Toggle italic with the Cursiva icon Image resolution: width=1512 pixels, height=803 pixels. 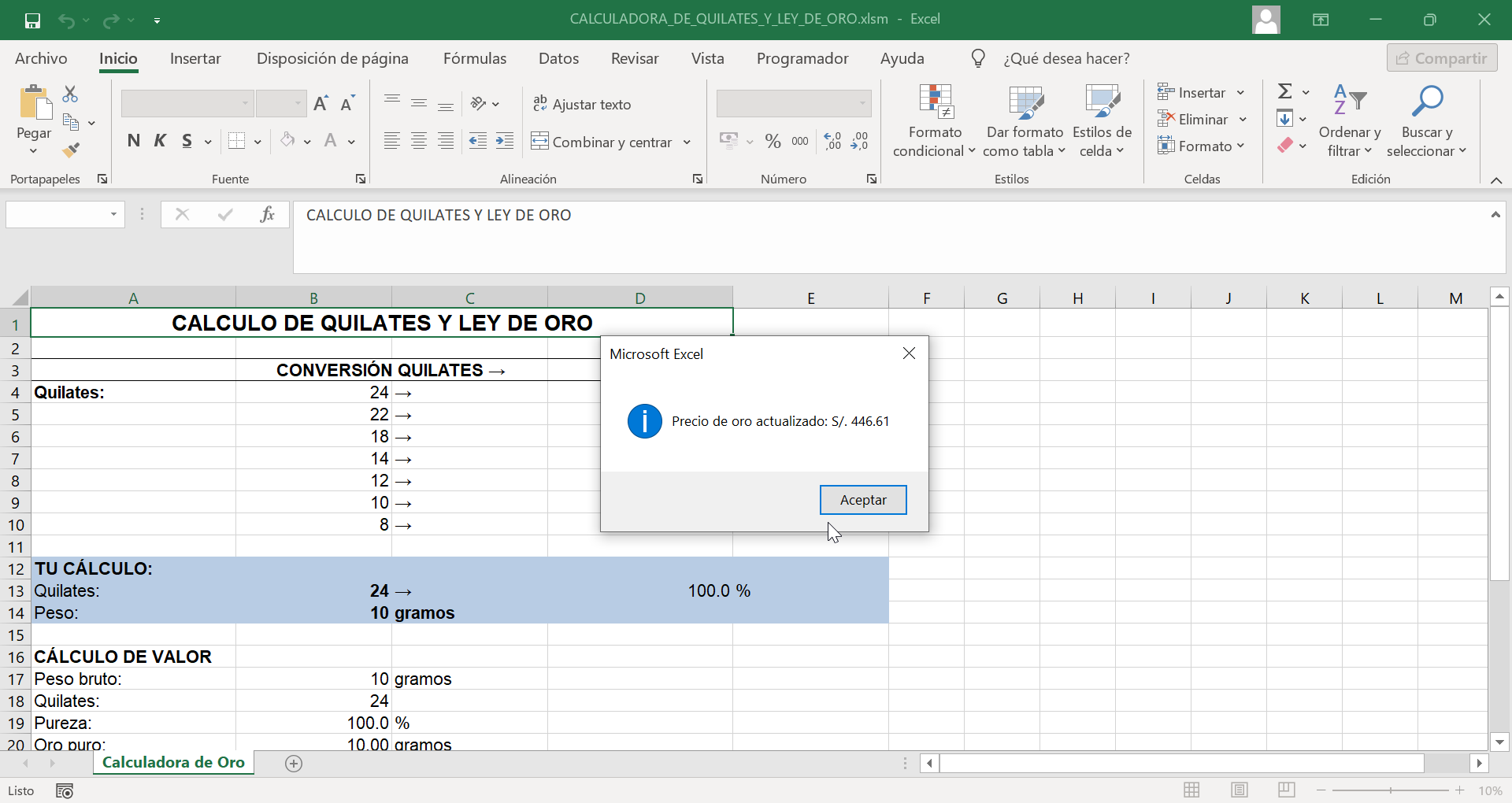tap(160, 141)
